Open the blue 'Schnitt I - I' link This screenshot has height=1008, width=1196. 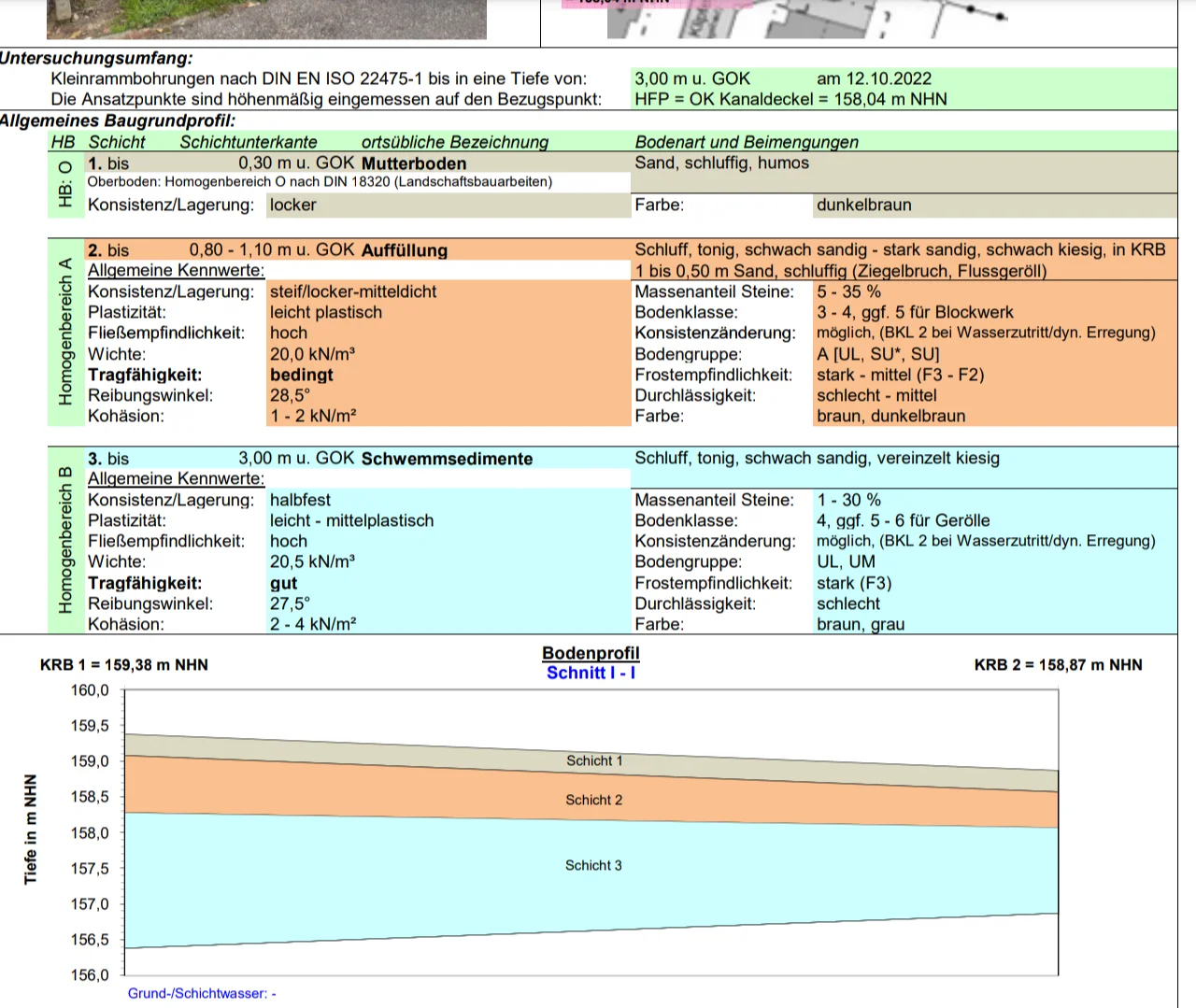(x=591, y=673)
